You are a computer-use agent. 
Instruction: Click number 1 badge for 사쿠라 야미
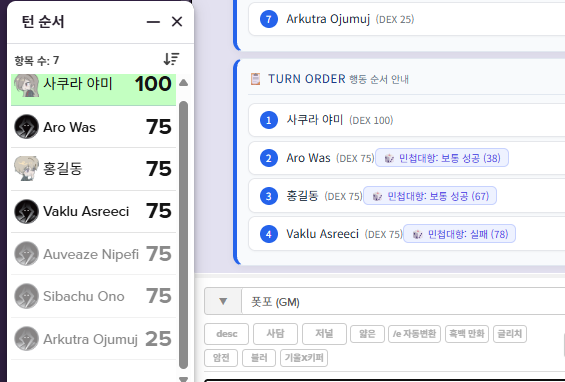coord(269,120)
